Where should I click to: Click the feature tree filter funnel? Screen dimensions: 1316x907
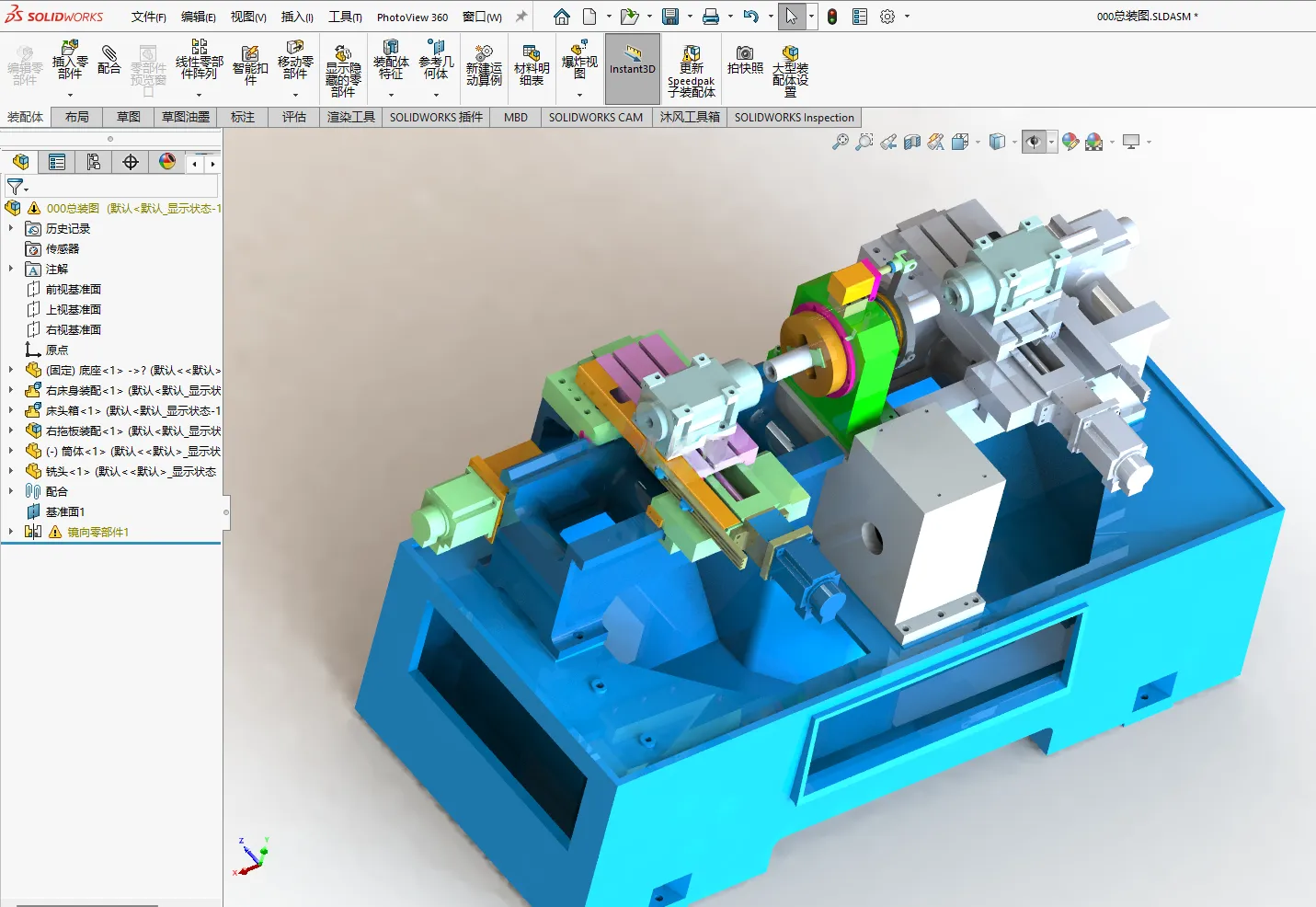15,187
